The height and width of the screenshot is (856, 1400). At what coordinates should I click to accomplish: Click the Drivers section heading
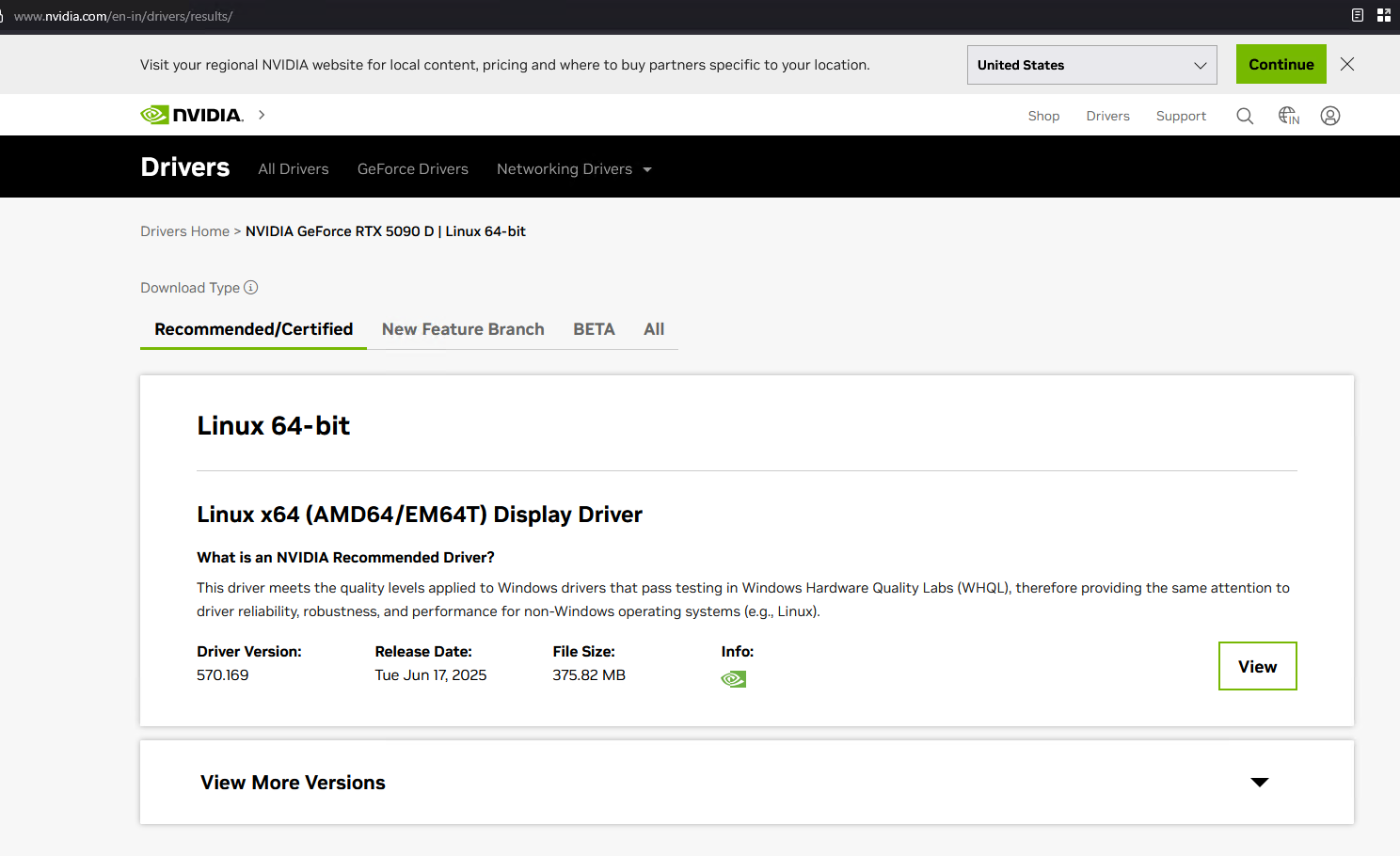click(x=185, y=166)
